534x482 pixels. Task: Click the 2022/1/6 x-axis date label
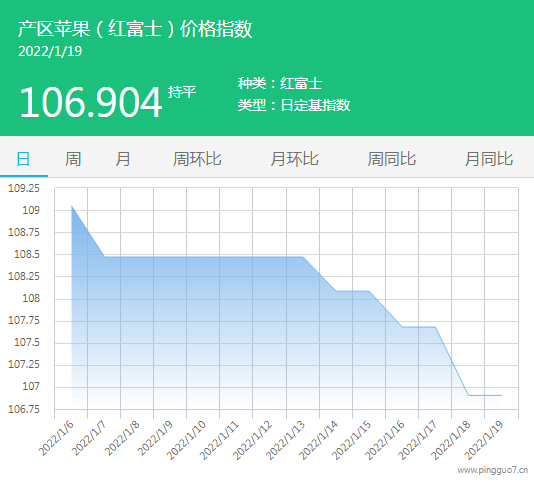pos(56,438)
